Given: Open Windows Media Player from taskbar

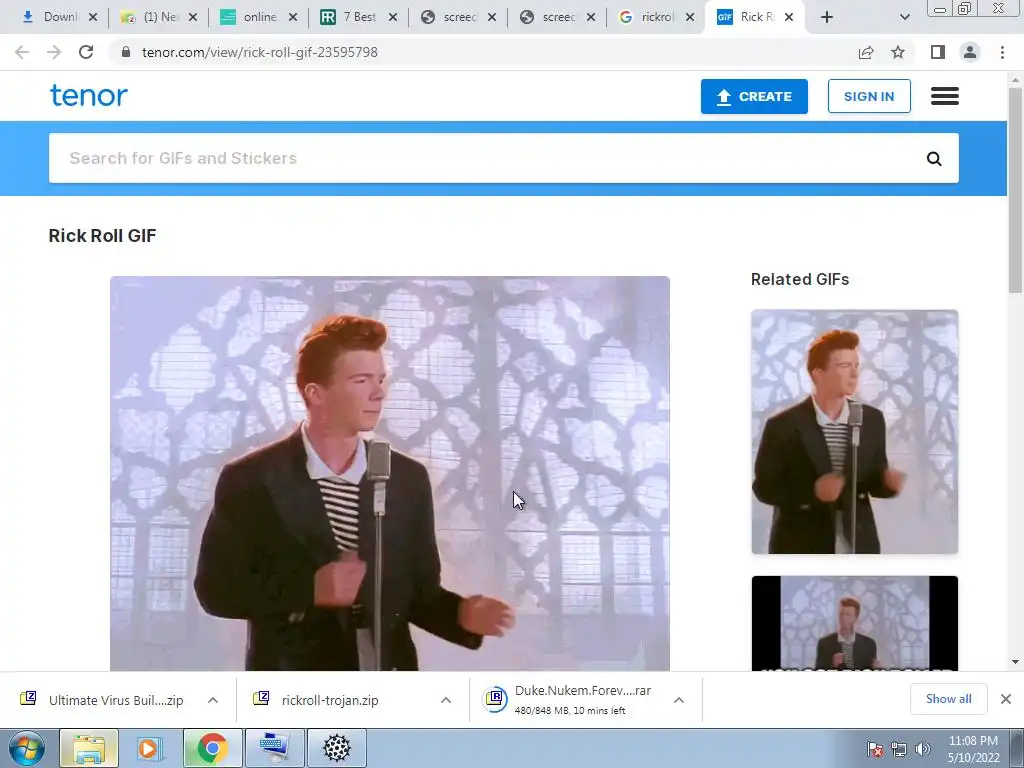Looking at the screenshot, I should tap(149, 748).
